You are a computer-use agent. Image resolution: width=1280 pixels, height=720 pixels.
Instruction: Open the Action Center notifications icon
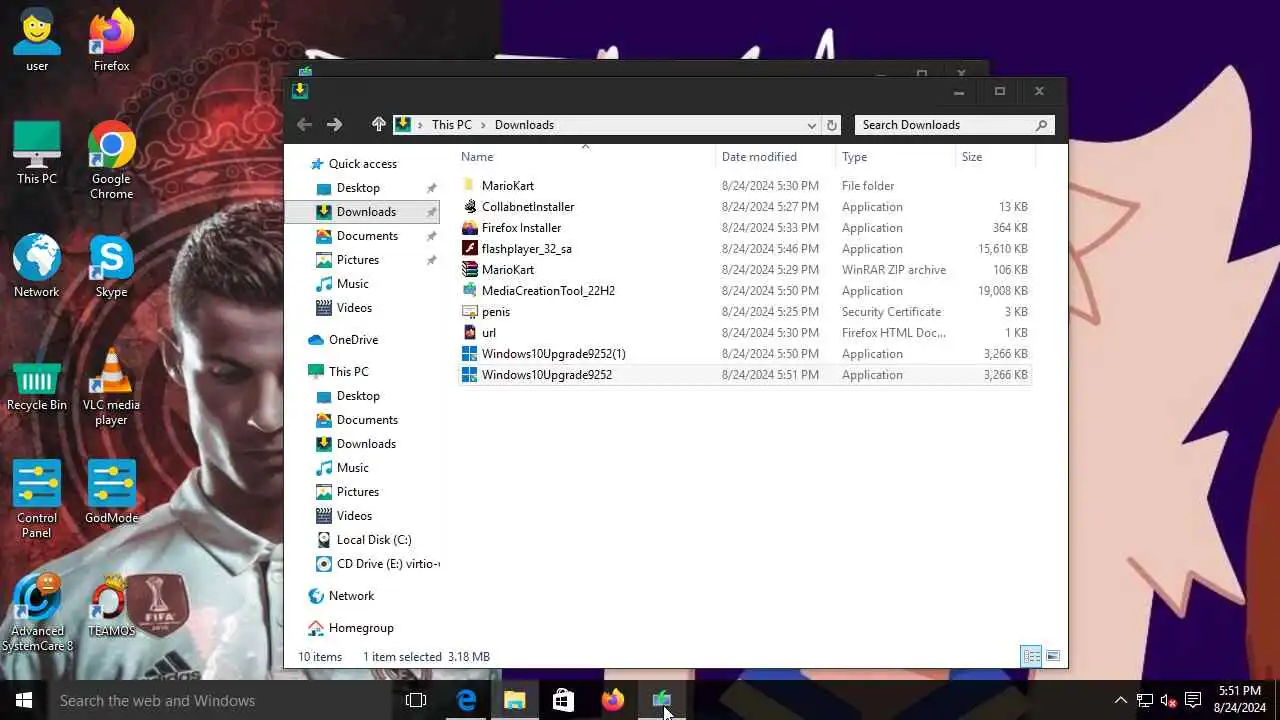[x=1192, y=700]
